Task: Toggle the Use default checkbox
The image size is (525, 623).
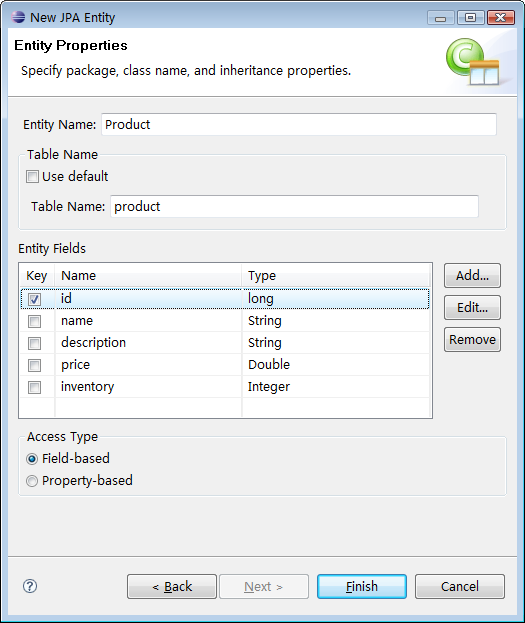Action: [x=33, y=176]
